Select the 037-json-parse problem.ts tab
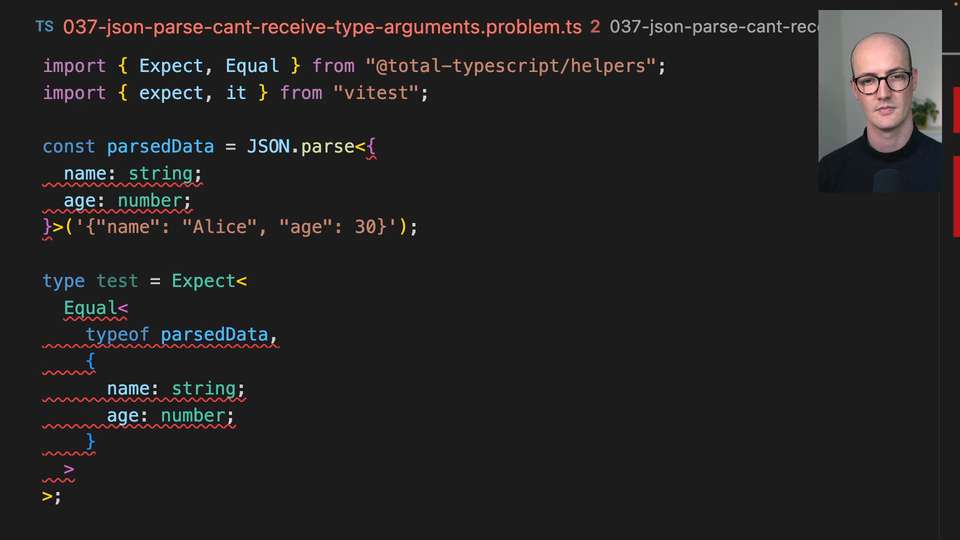Screen dimensions: 960x540 (322, 27)
